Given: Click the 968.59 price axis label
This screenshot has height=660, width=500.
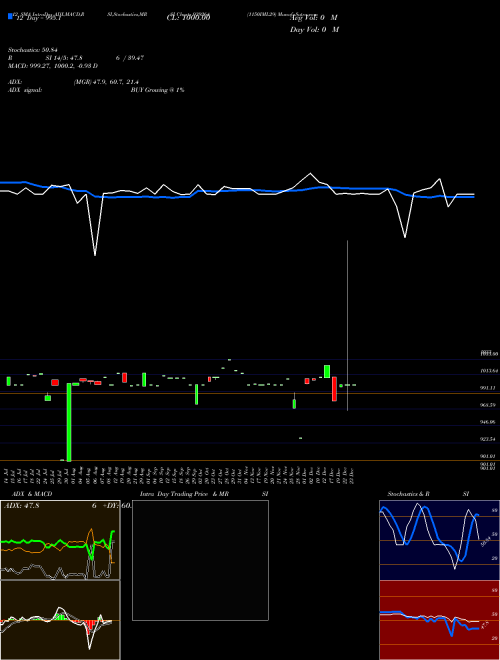Looking at the screenshot, I should pos(488,405).
